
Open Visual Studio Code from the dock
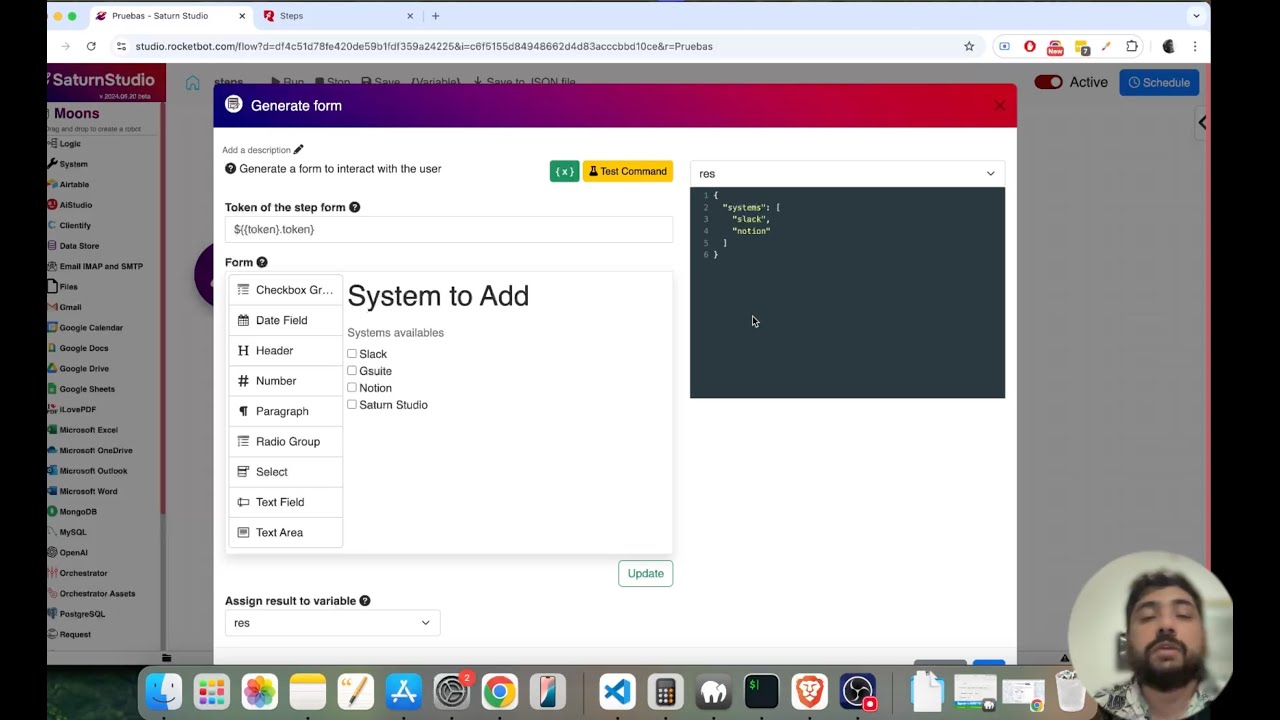click(x=617, y=692)
